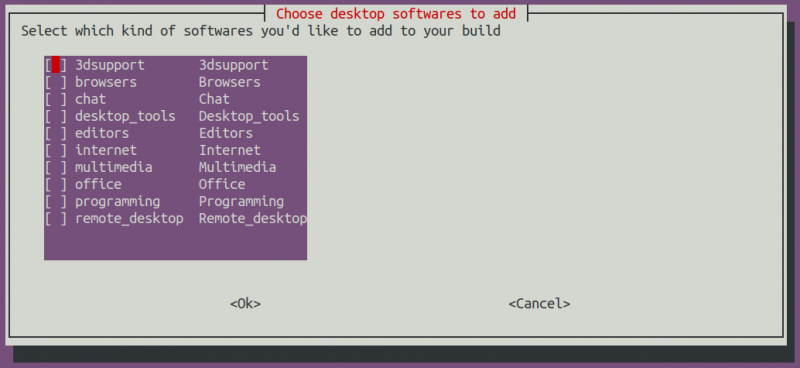Select the office checkbox

[x=56, y=184]
